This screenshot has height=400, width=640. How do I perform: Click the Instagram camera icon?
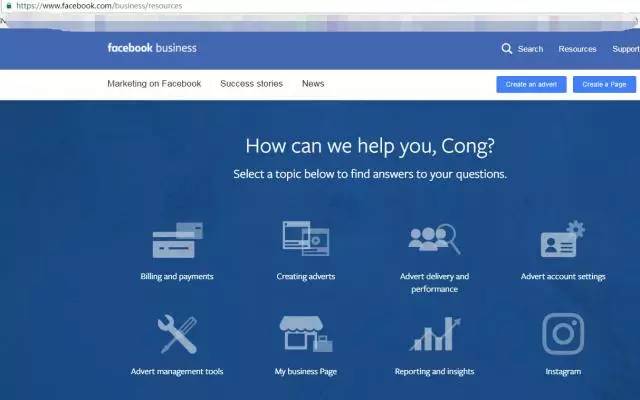pos(563,334)
